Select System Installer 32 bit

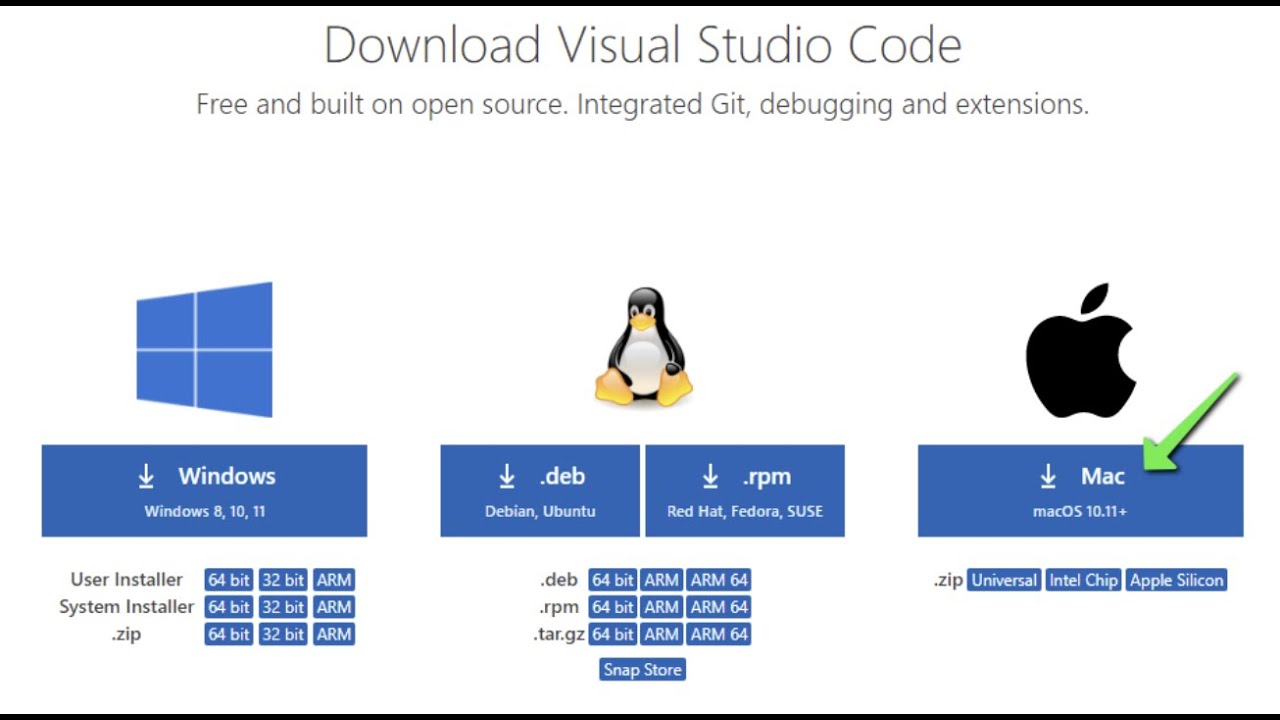(283, 607)
